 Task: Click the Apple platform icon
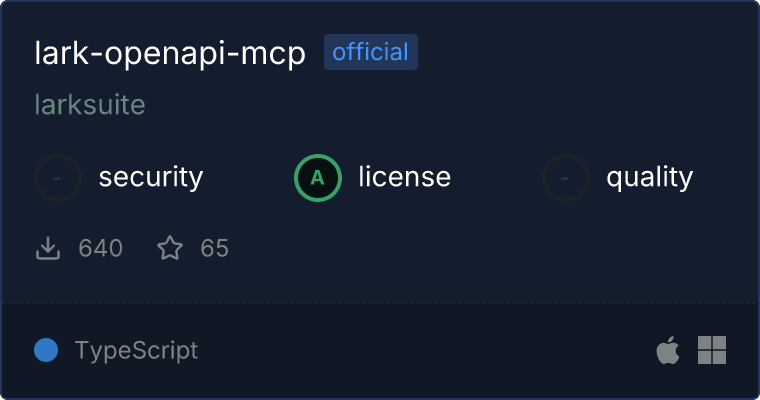pyautogui.click(x=668, y=350)
